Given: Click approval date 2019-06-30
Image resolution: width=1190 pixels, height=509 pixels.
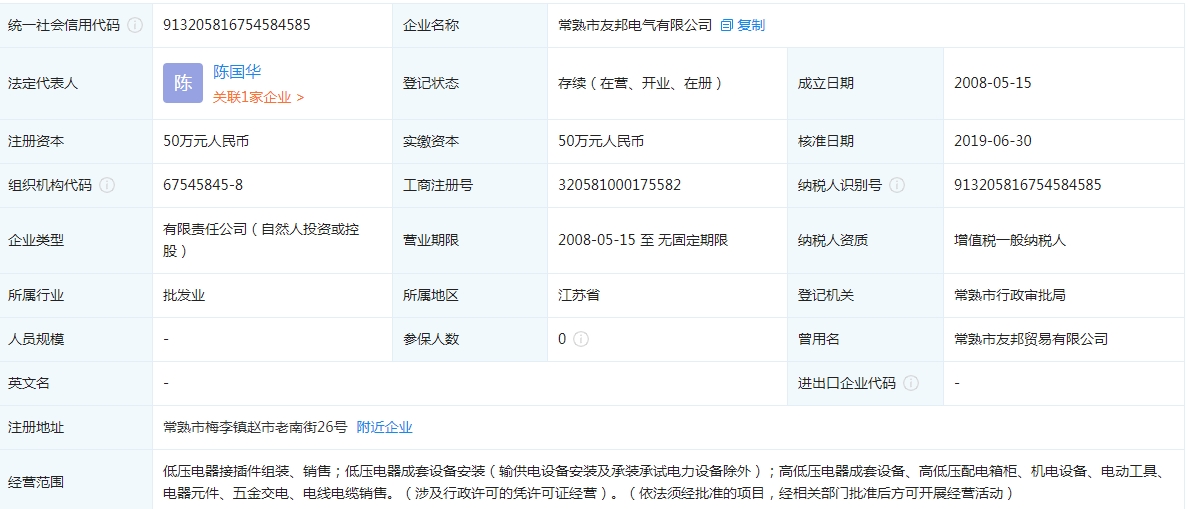Looking at the screenshot, I should (x=992, y=141).
